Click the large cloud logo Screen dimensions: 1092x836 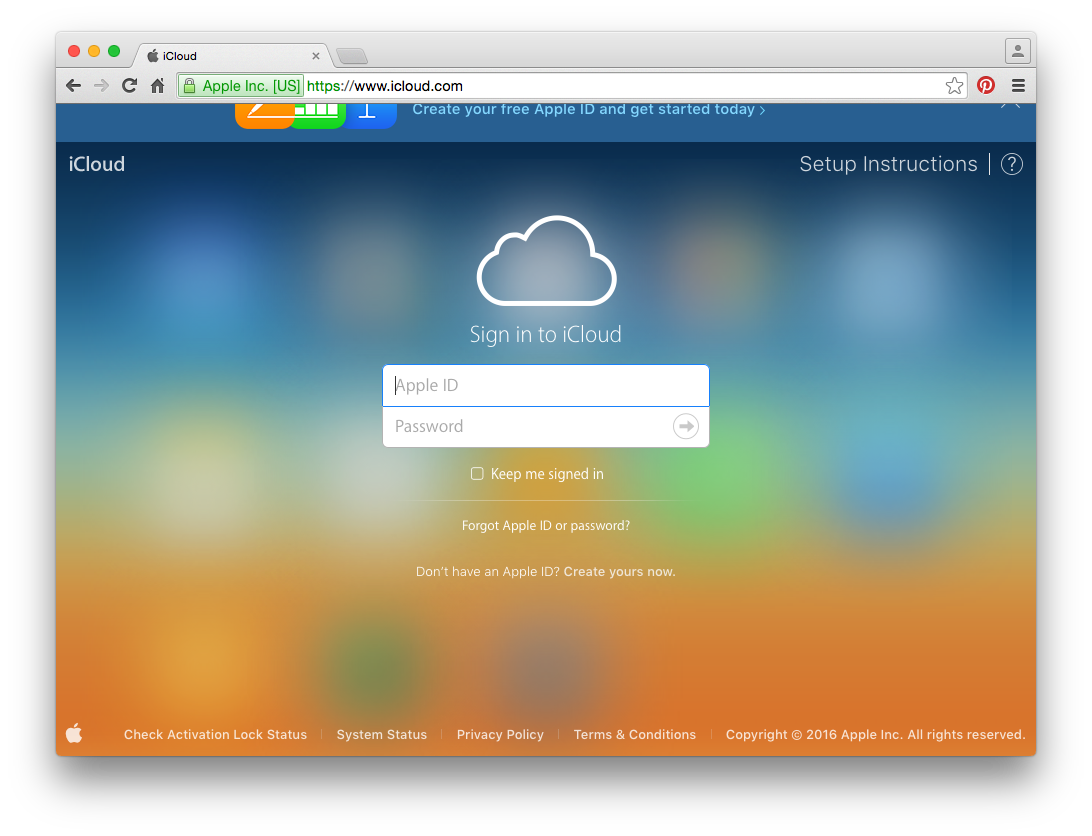(547, 261)
